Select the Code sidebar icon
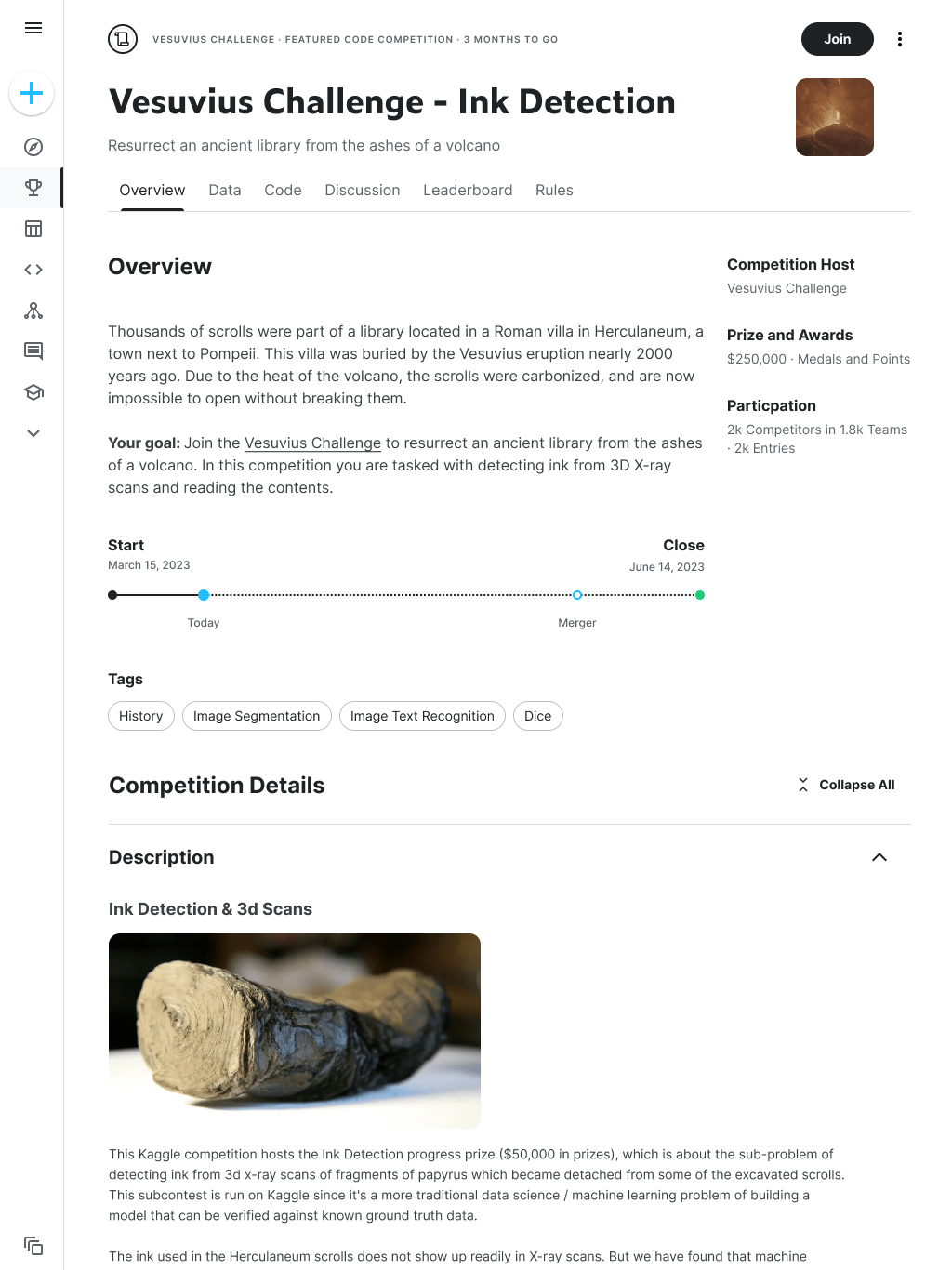 pyautogui.click(x=33, y=269)
